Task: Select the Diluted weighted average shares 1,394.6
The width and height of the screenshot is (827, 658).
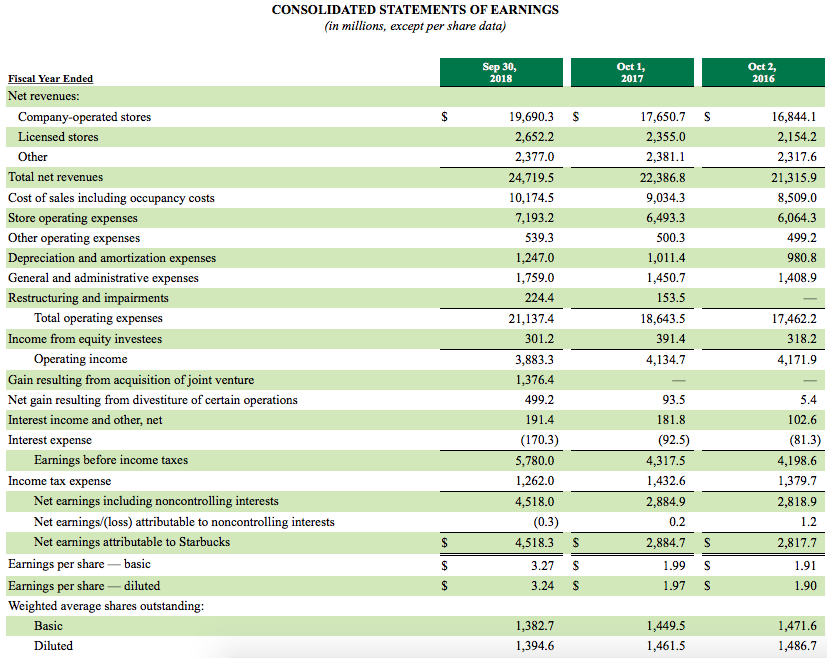Action: 536,646
